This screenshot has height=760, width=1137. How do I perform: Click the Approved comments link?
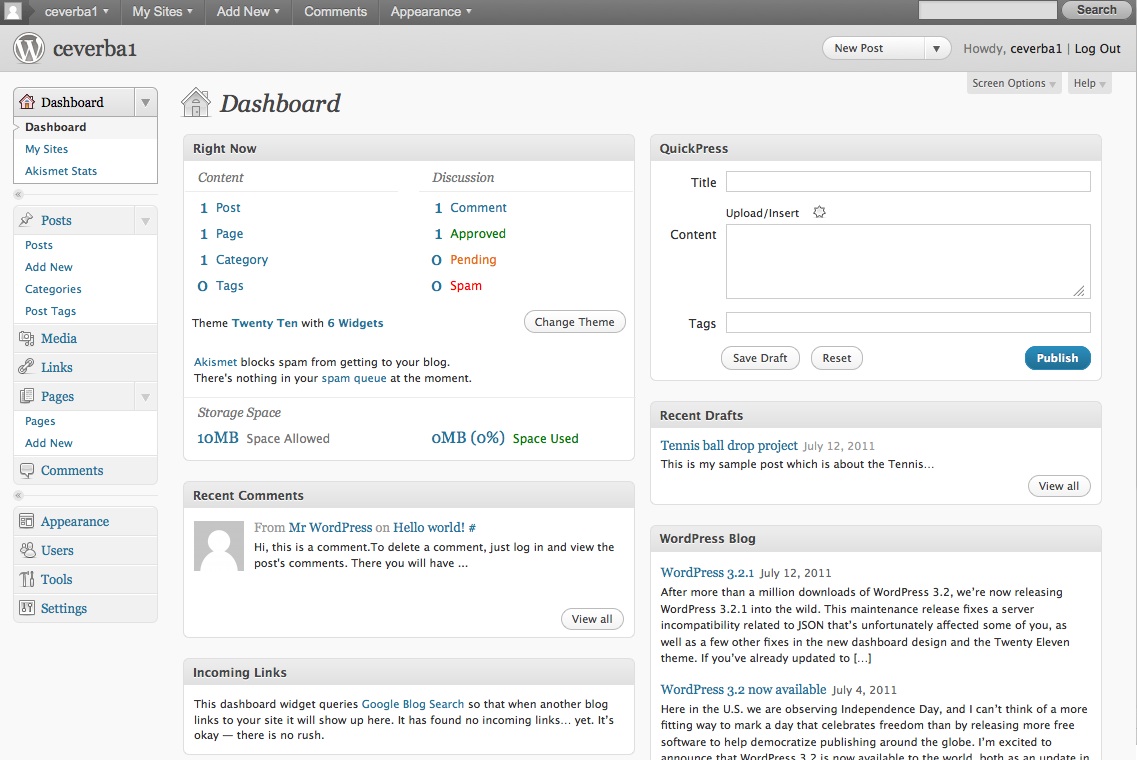tap(478, 234)
